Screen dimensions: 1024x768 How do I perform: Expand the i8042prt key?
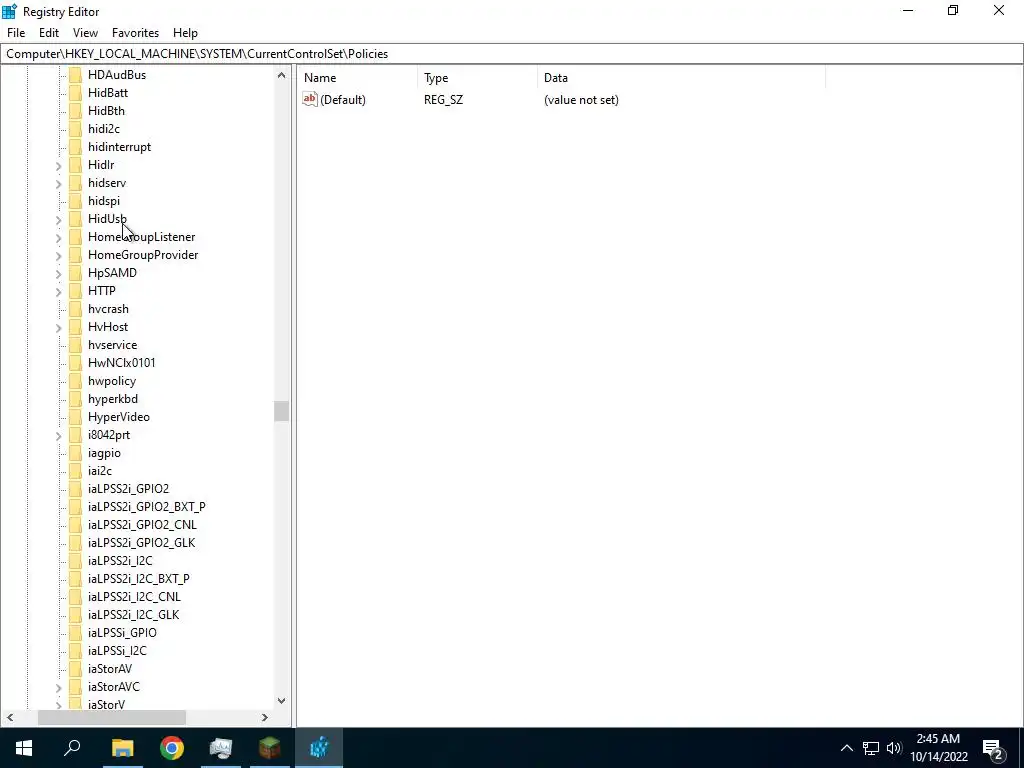click(x=58, y=436)
